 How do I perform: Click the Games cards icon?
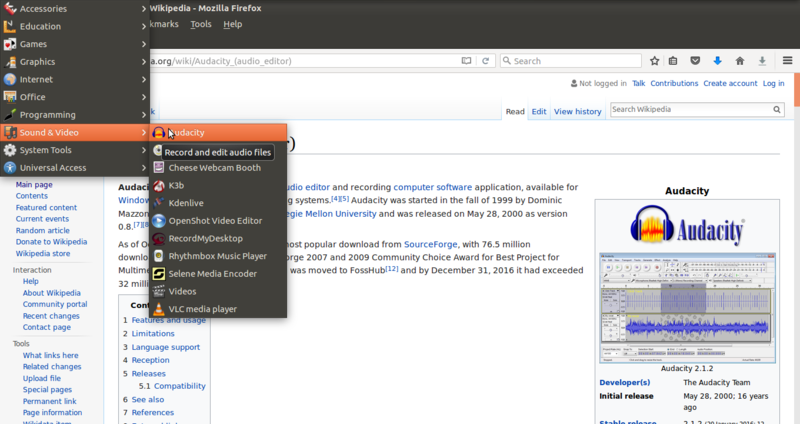10,44
